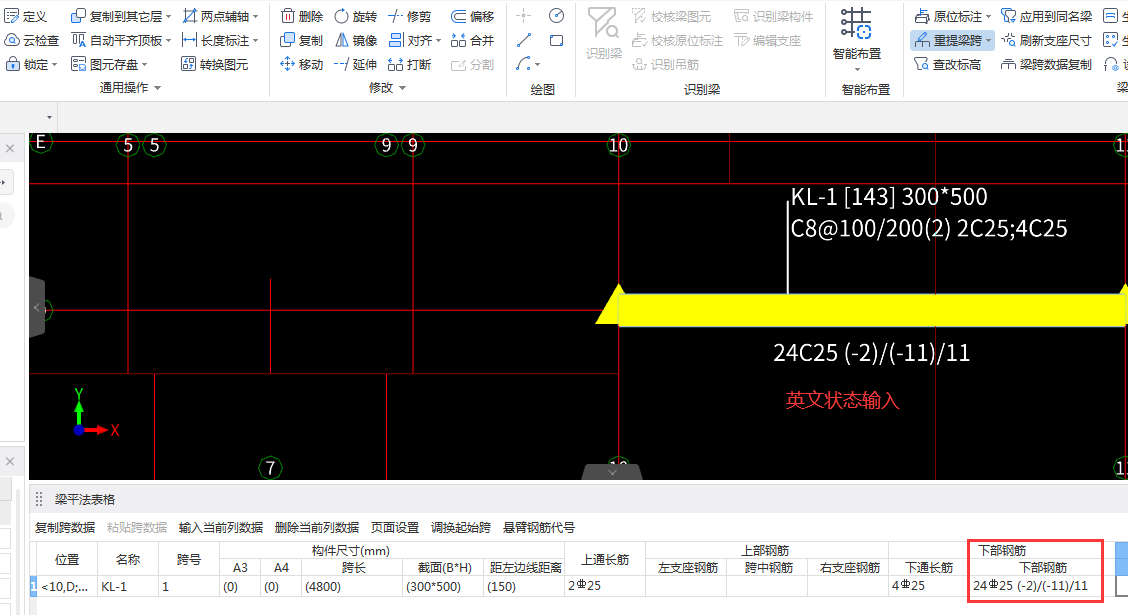1128x615 pixels.
Task: Click the 截面 cell showing (300*500)
Action: (444, 586)
